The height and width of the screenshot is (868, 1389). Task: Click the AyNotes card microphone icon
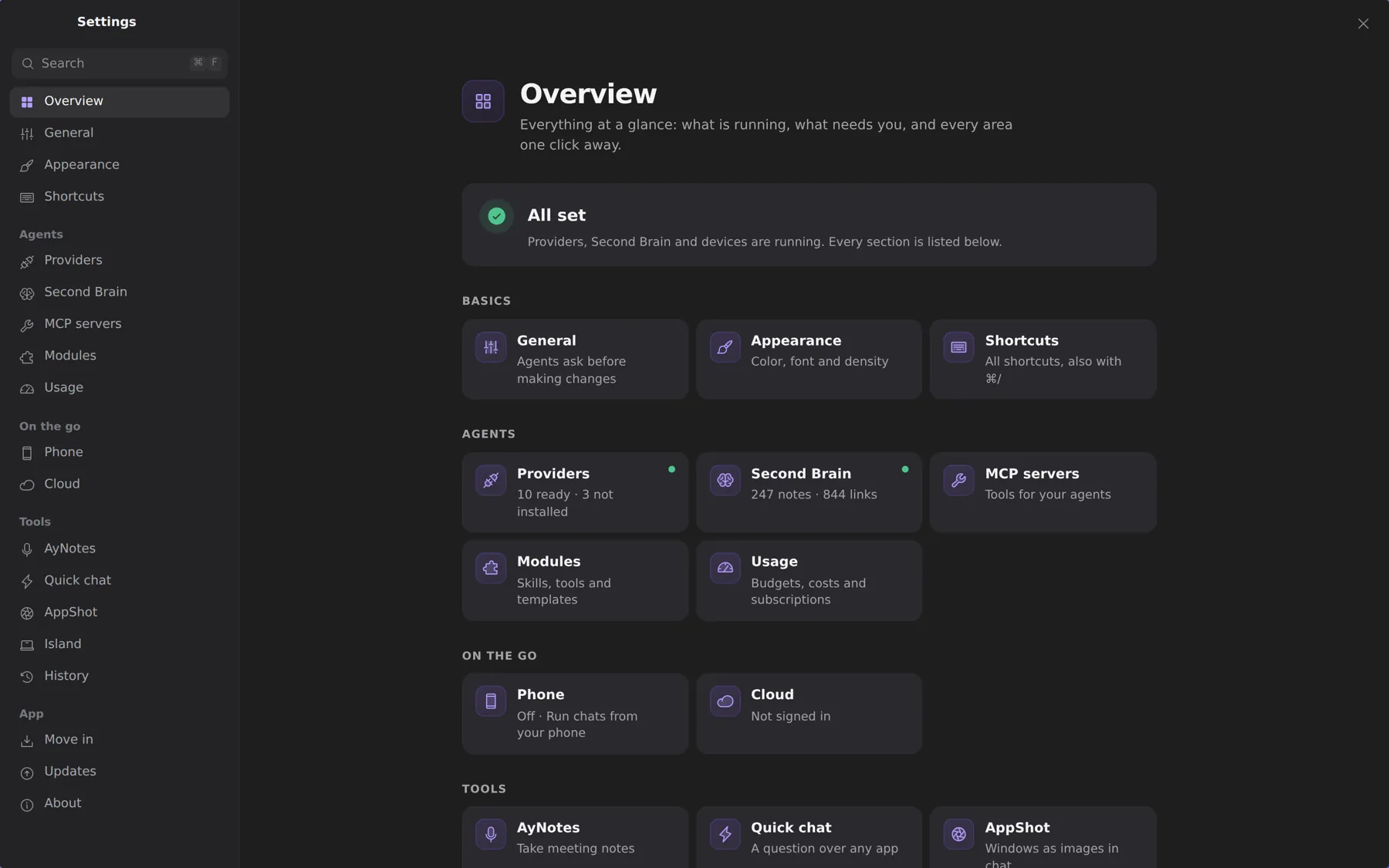point(491,834)
